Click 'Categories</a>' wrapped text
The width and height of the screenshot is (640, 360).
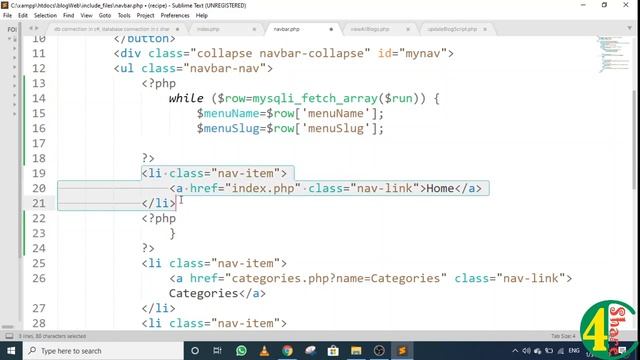point(217,293)
